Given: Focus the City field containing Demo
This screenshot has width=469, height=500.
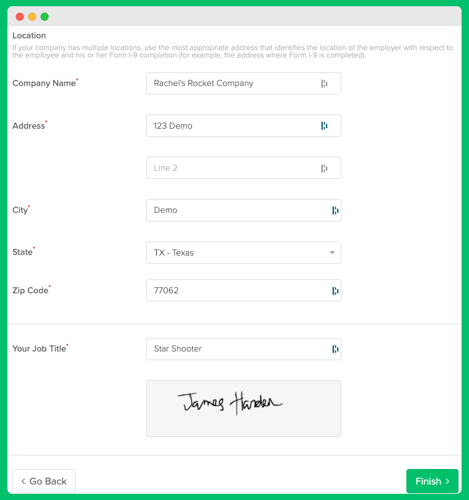Looking at the screenshot, I should pos(244,210).
